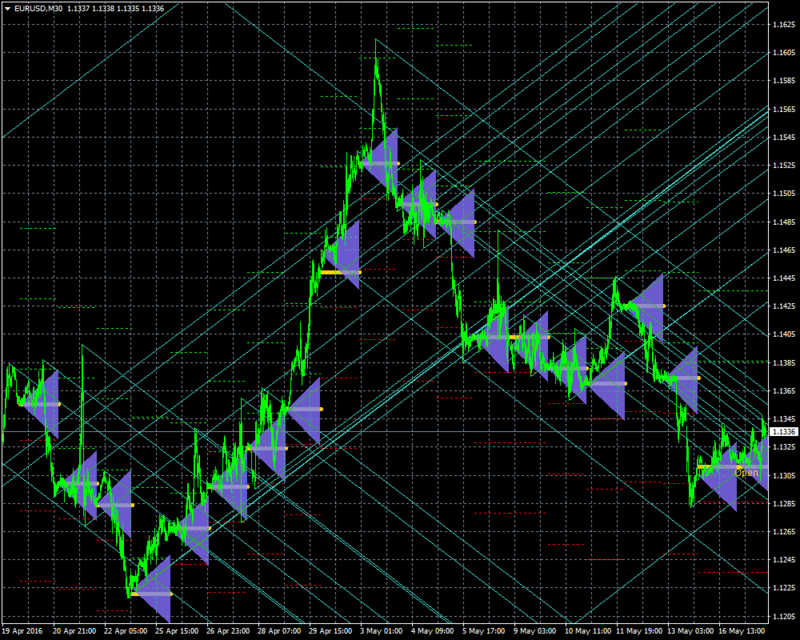800x640 pixels.
Task: Click the EURUSD,M30 symbol label
Action: pyautogui.click(x=39, y=8)
